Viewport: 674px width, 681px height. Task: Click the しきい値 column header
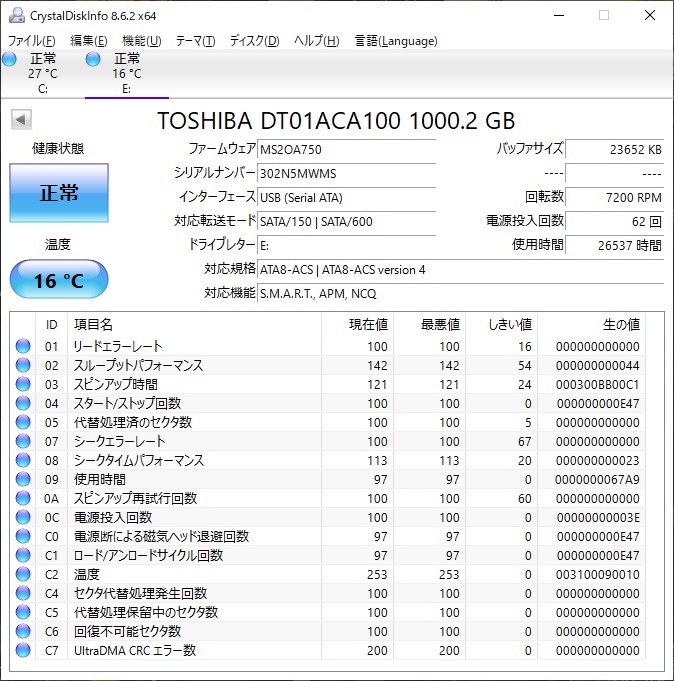(502, 324)
